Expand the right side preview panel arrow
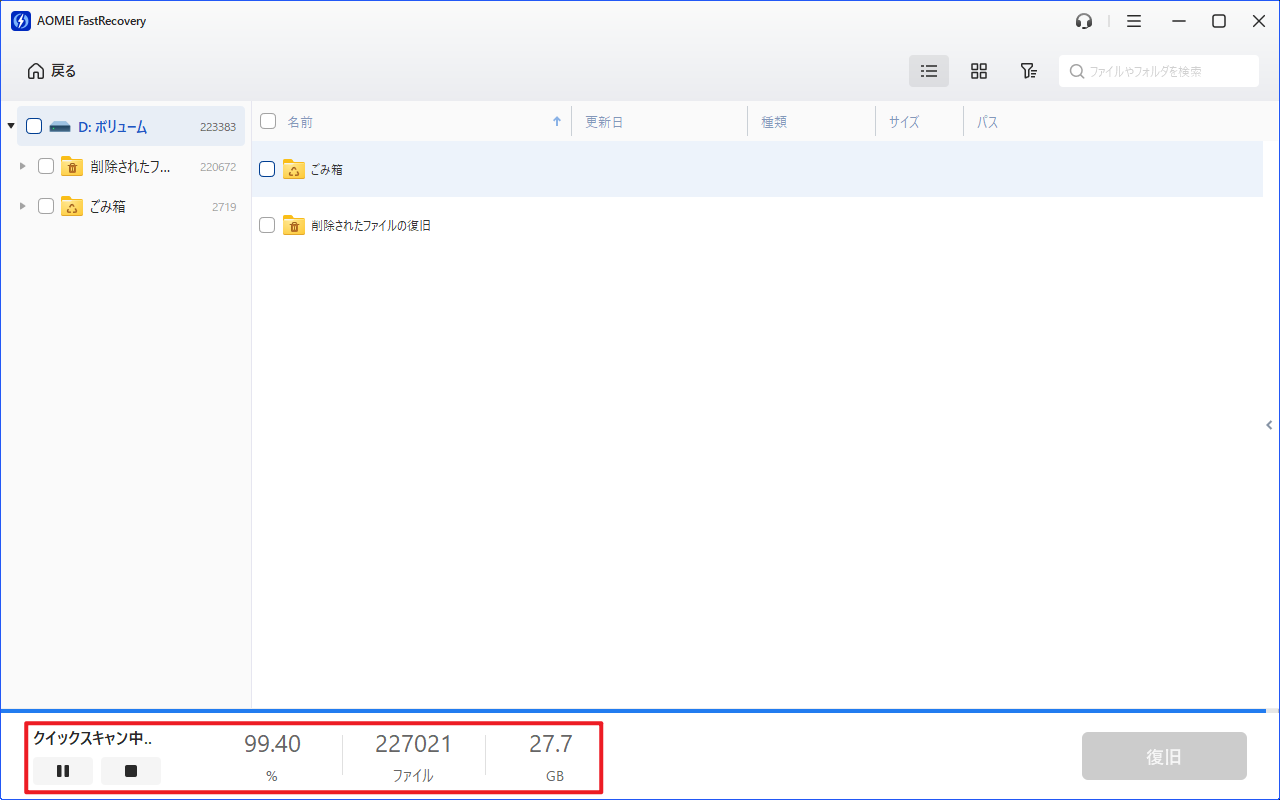Viewport: 1280px width, 800px height. point(1269,425)
